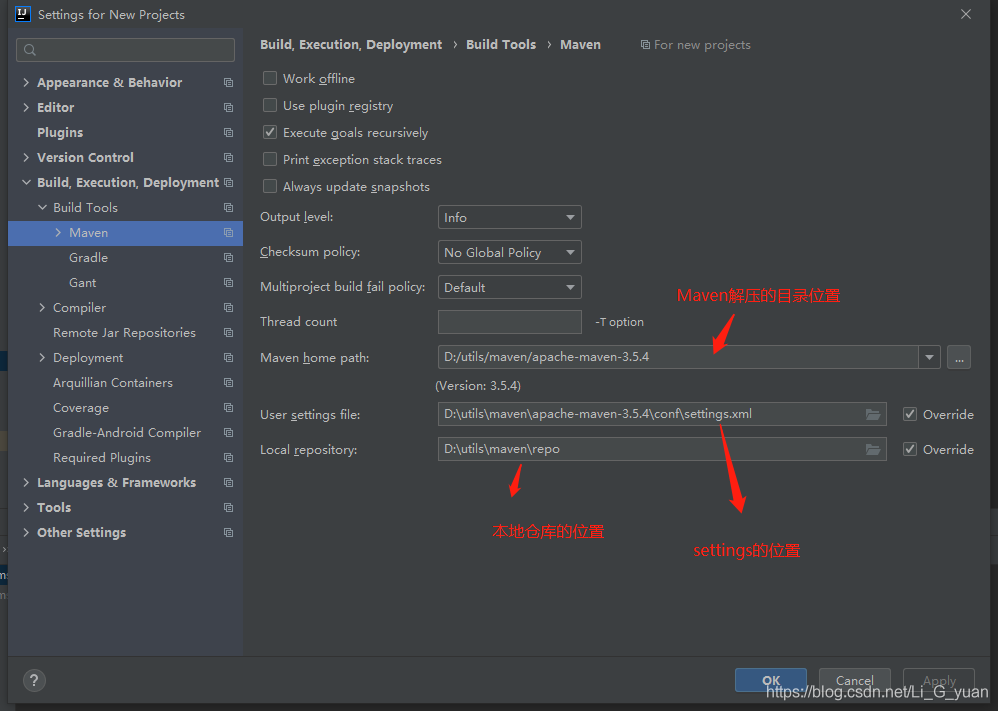Uncheck Execute goals recursively
Image resolution: width=998 pixels, height=711 pixels.
click(270, 132)
